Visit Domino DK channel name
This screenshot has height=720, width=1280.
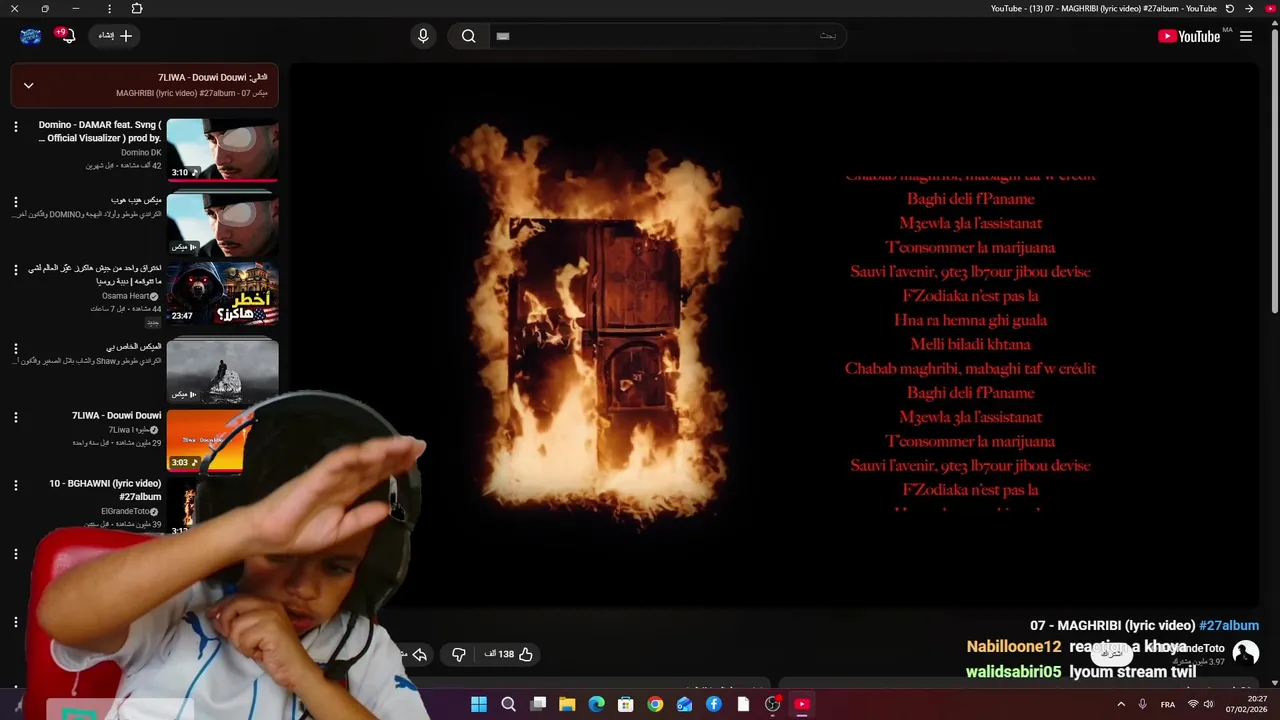tap(141, 153)
